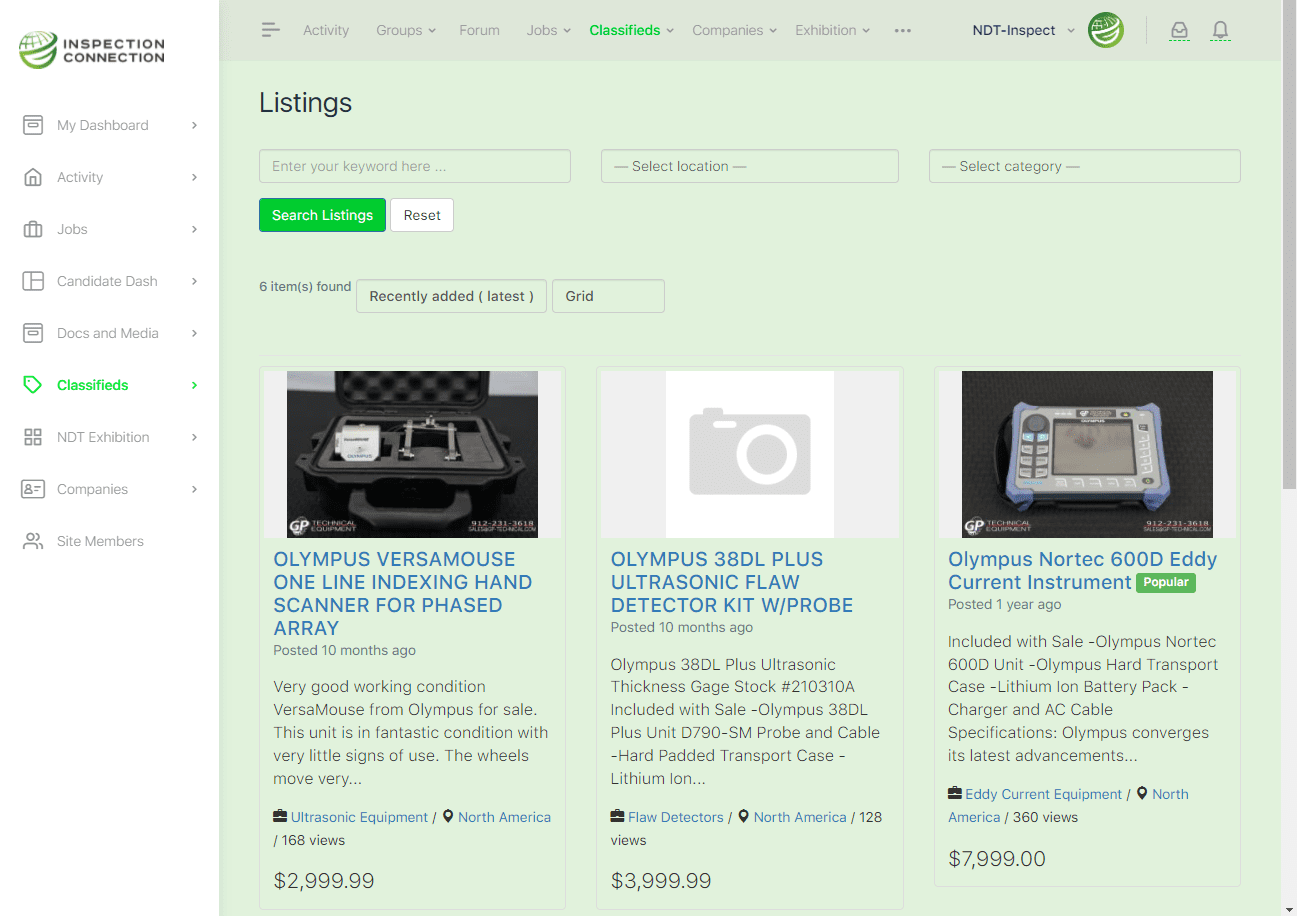Click the Reset button
This screenshot has width=1297, height=916.
(422, 215)
